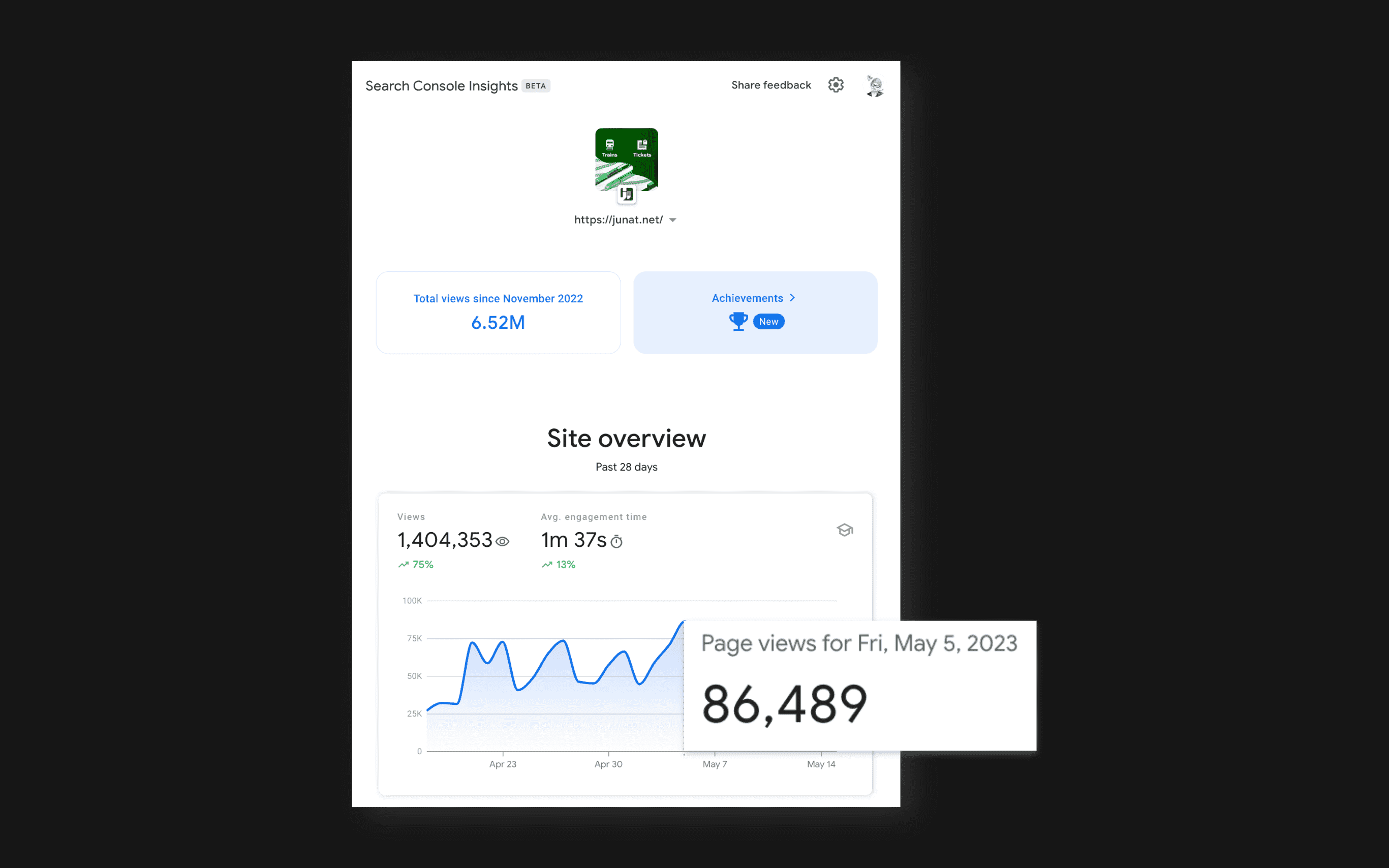Click the Past 28 days label
The image size is (1389, 868).
tap(626, 467)
